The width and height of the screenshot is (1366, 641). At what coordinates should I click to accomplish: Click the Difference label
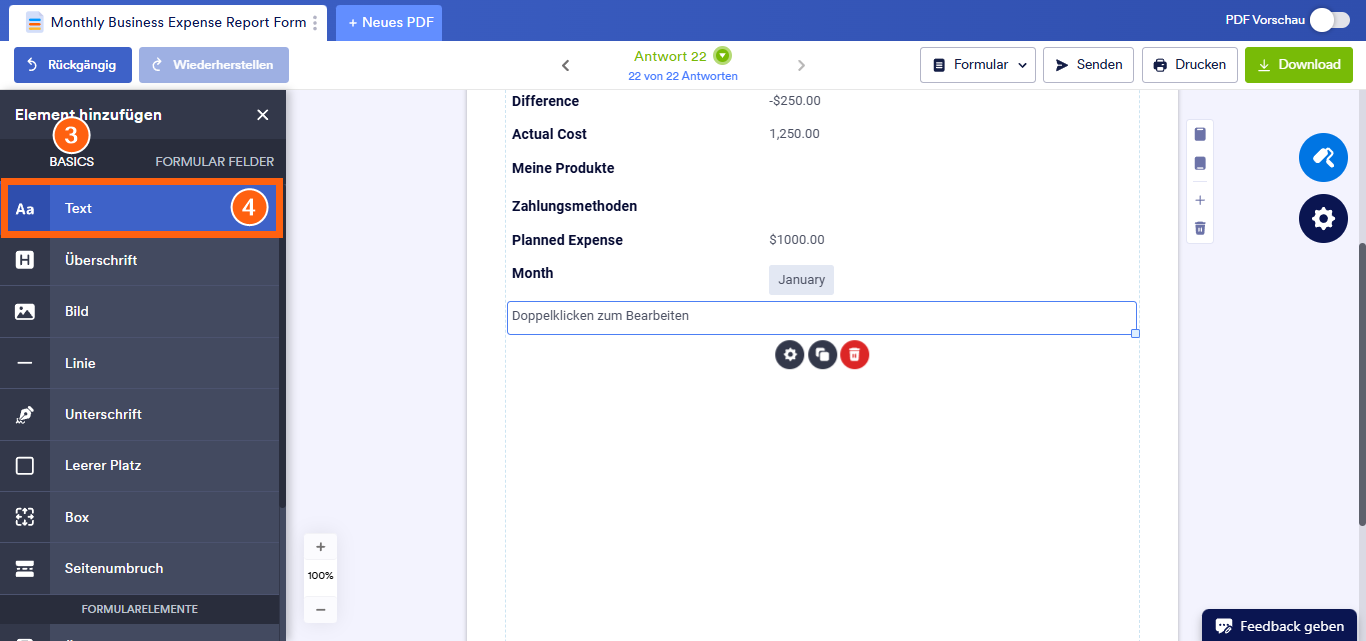545,101
